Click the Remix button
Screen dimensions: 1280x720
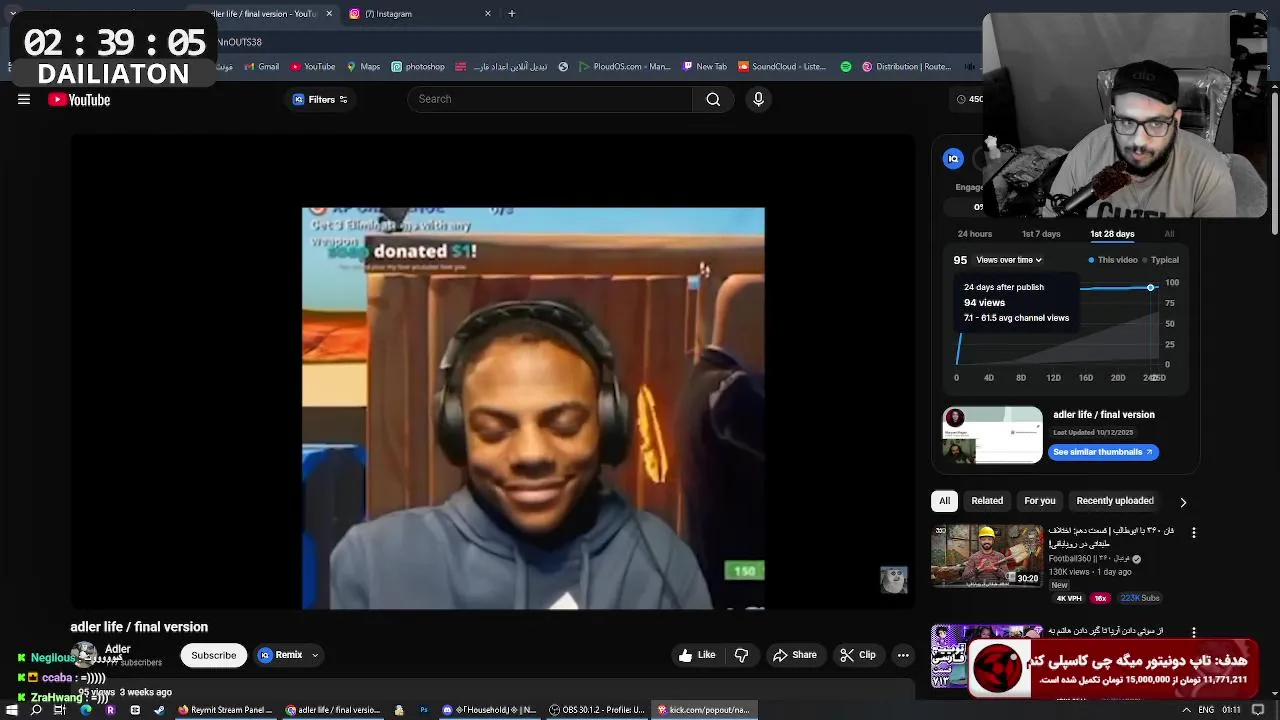(x=280, y=655)
